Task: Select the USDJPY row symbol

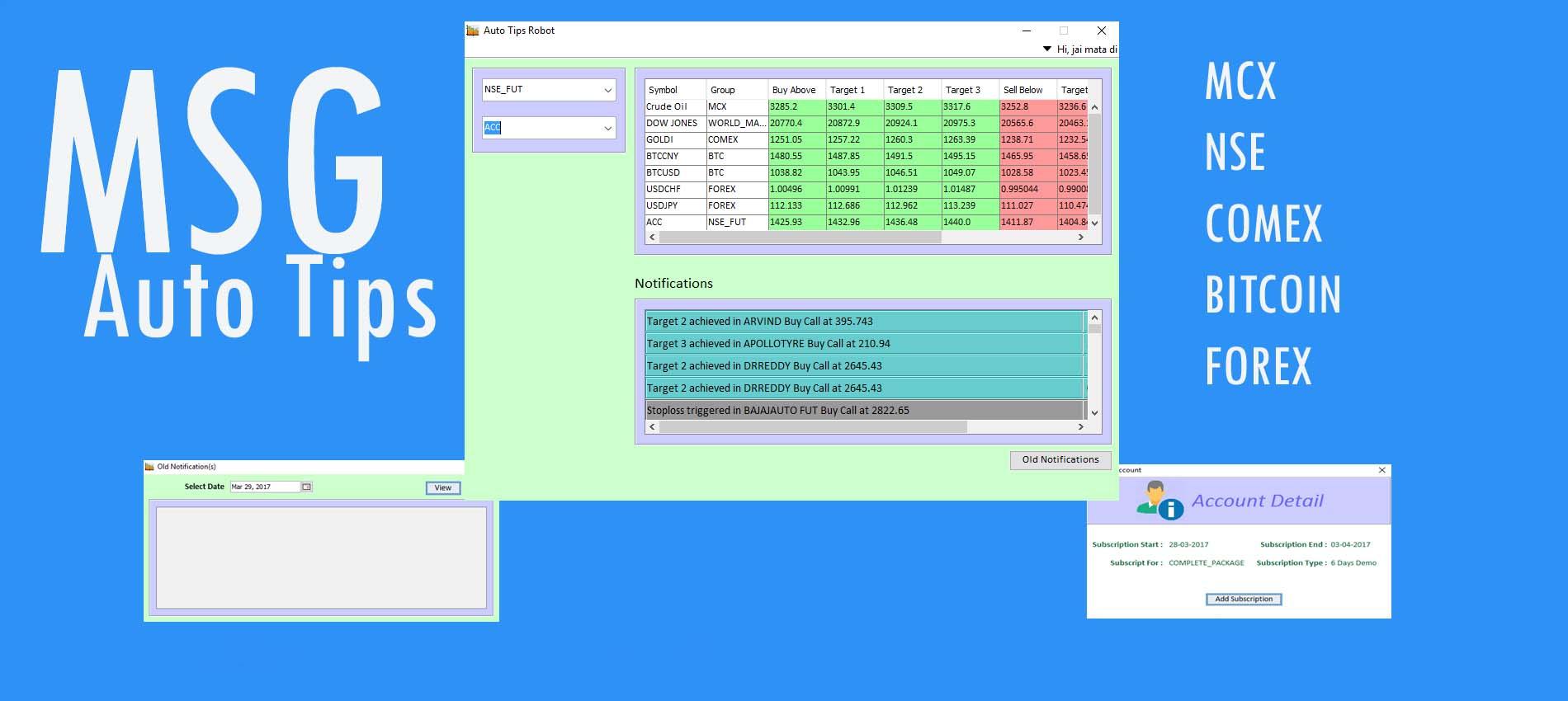Action: click(675, 206)
